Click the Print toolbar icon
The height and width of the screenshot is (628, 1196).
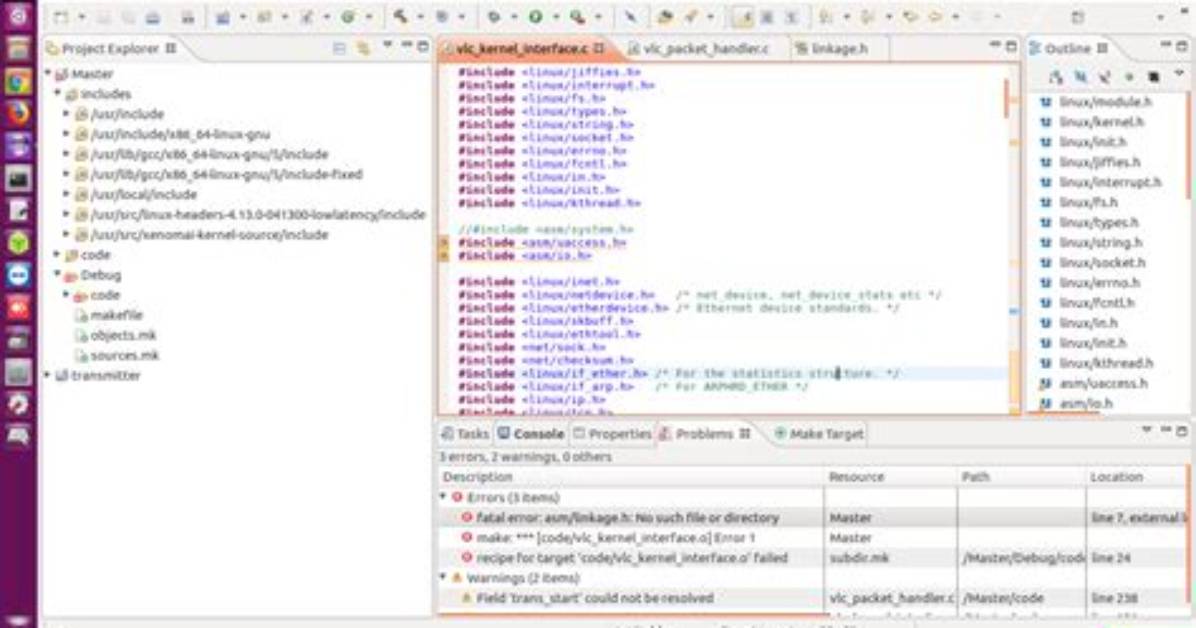tap(153, 17)
